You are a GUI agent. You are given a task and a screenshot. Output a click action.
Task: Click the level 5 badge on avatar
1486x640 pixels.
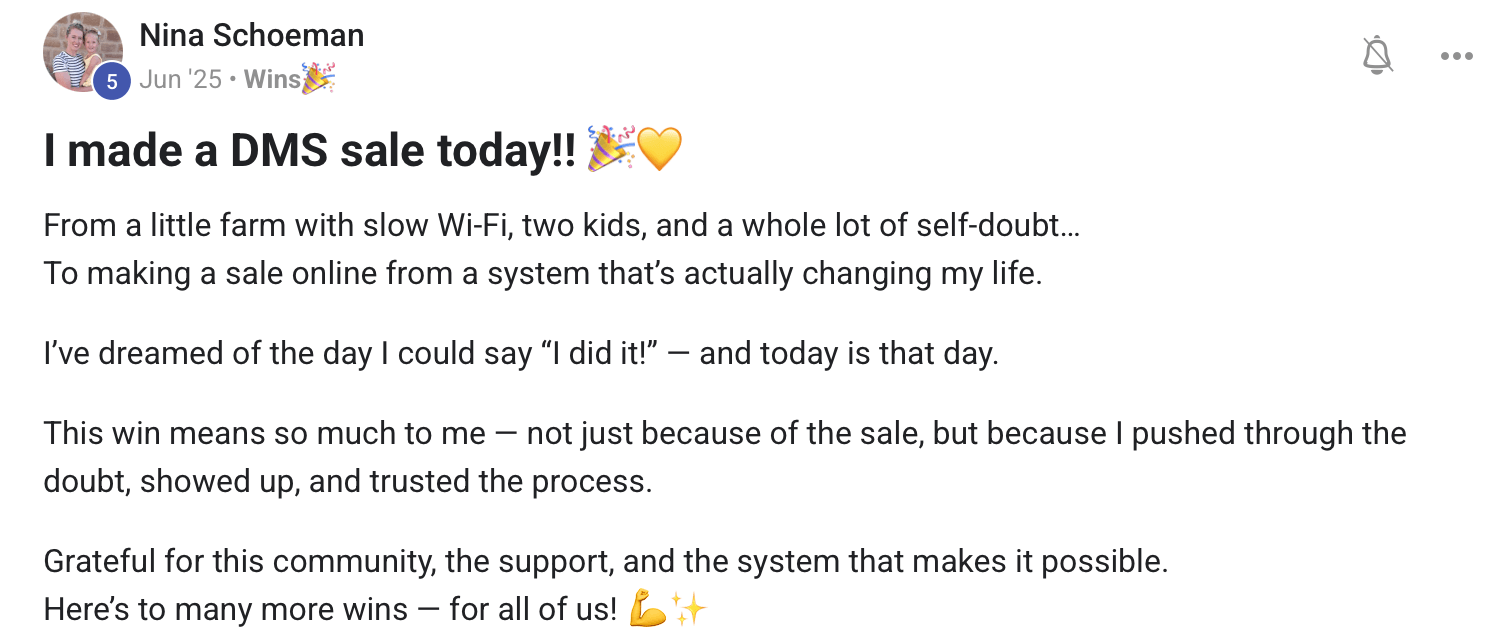pyautogui.click(x=111, y=82)
